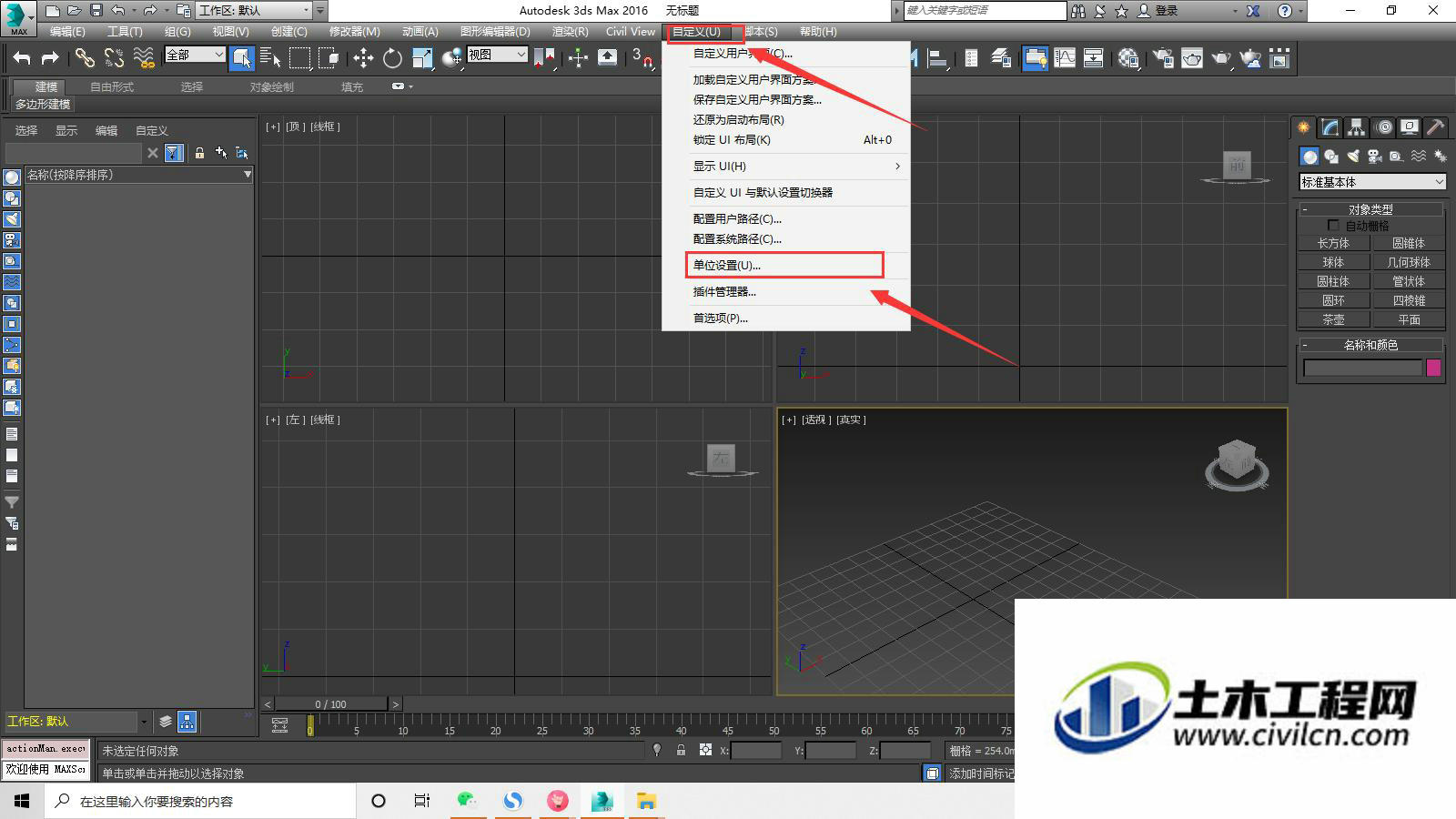Activate Select and Rotate tool
Screen dimensions: 1456x819
point(392,58)
